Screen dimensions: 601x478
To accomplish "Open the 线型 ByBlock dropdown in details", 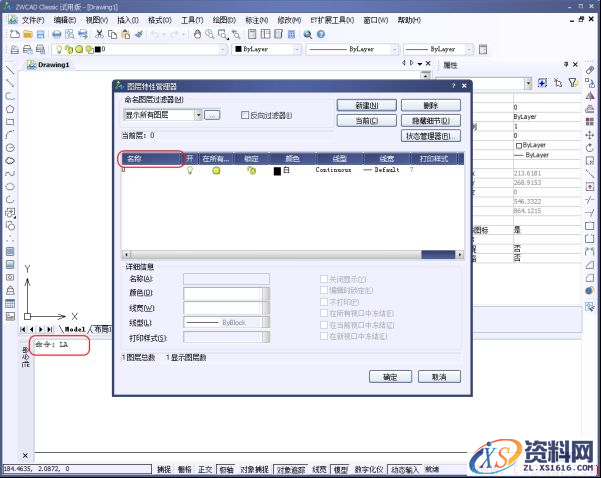I will (x=266, y=322).
